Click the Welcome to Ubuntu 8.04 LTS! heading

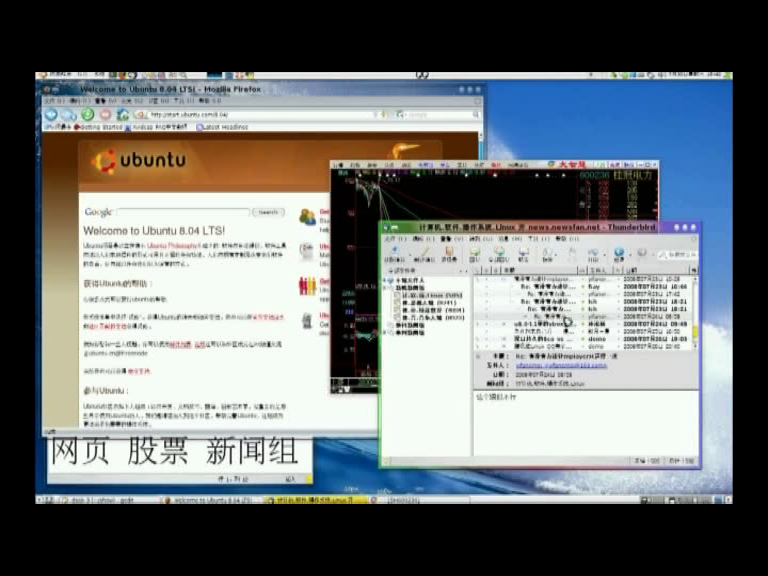coord(154,231)
